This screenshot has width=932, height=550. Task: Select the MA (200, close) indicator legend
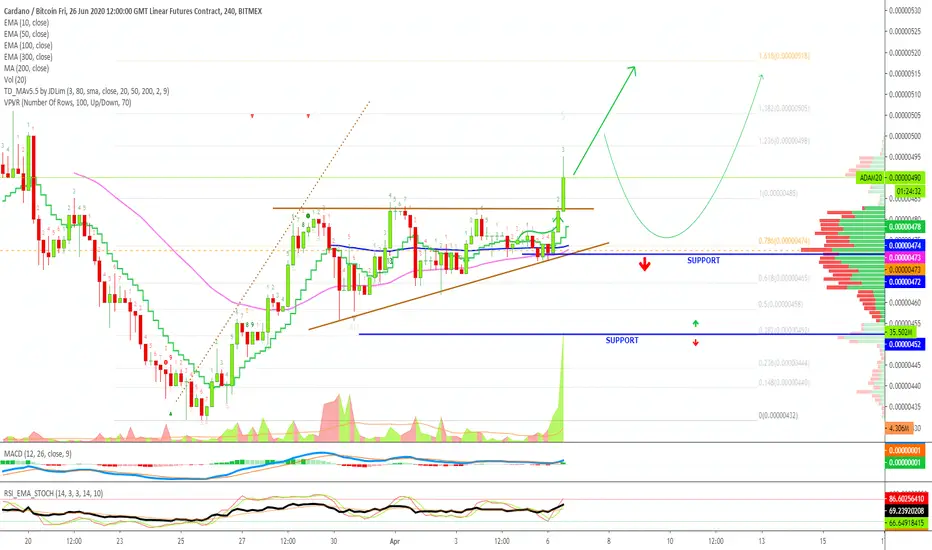(x=26, y=68)
